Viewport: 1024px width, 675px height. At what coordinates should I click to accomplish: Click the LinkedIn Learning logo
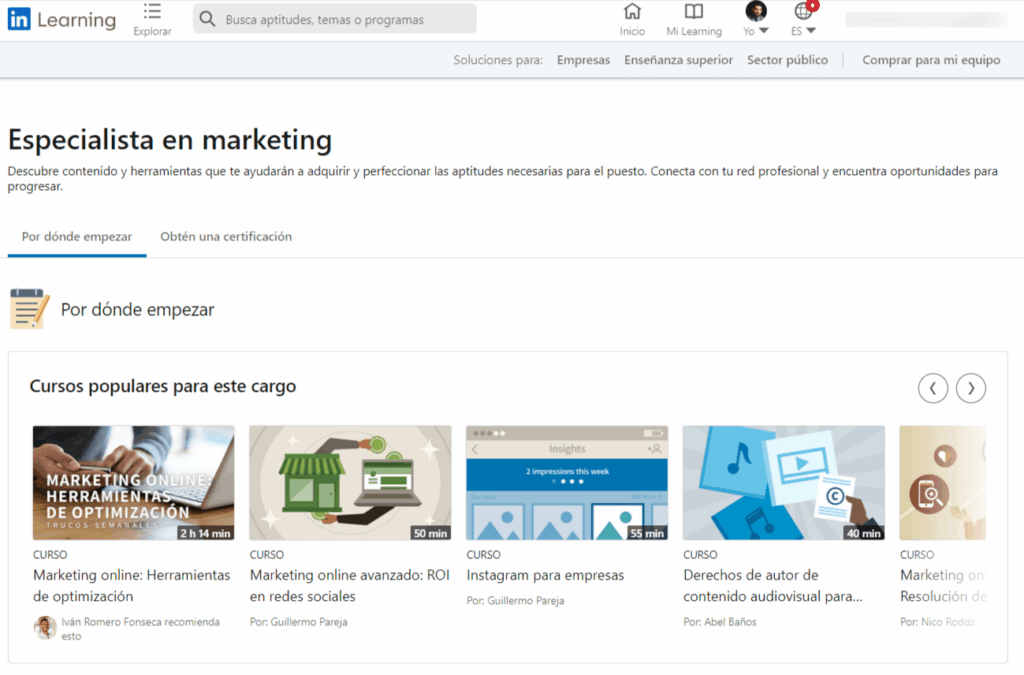point(60,19)
